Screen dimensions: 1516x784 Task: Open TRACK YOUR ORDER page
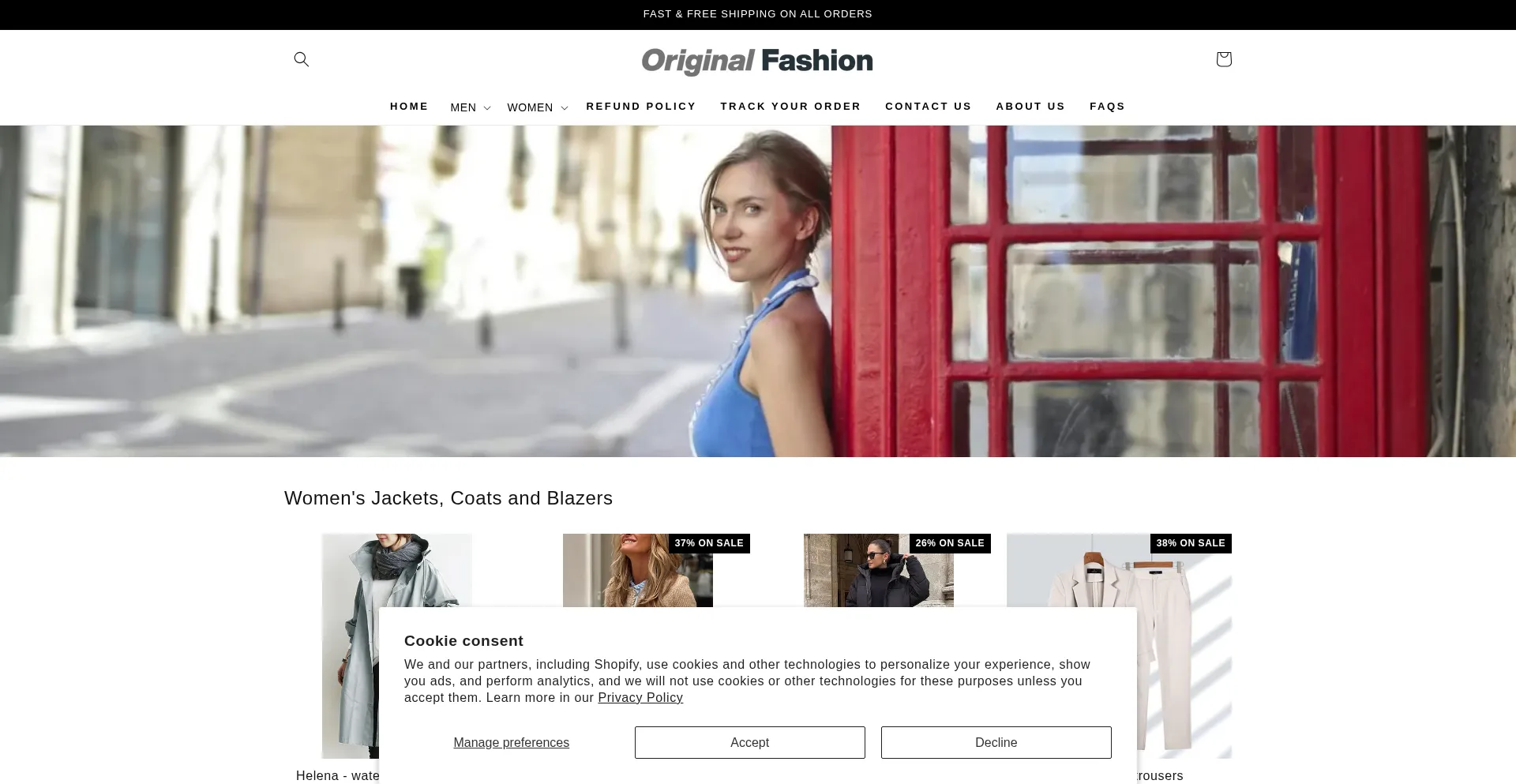[790, 107]
